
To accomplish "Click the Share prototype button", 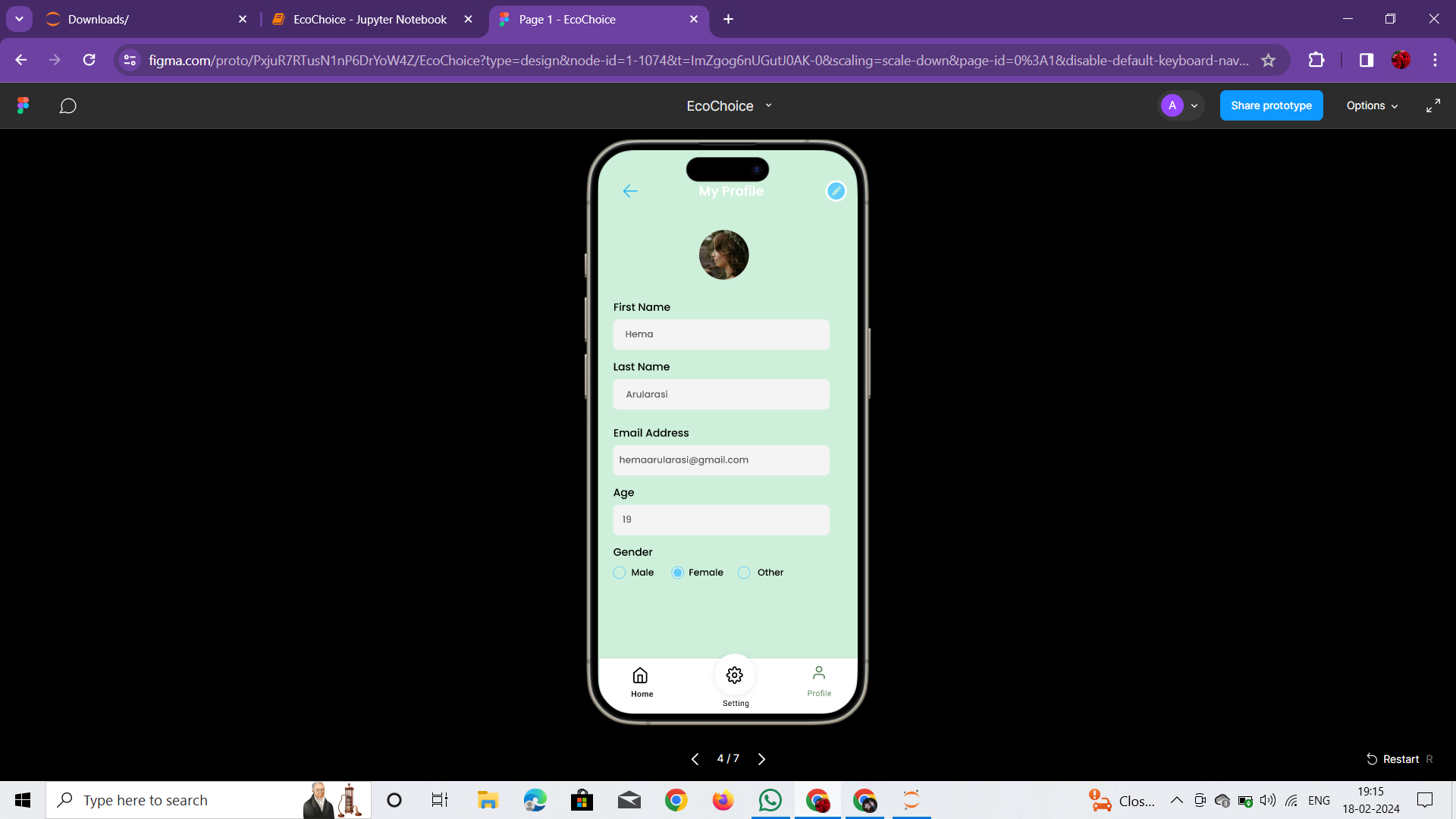I will click(x=1271, y=105).
